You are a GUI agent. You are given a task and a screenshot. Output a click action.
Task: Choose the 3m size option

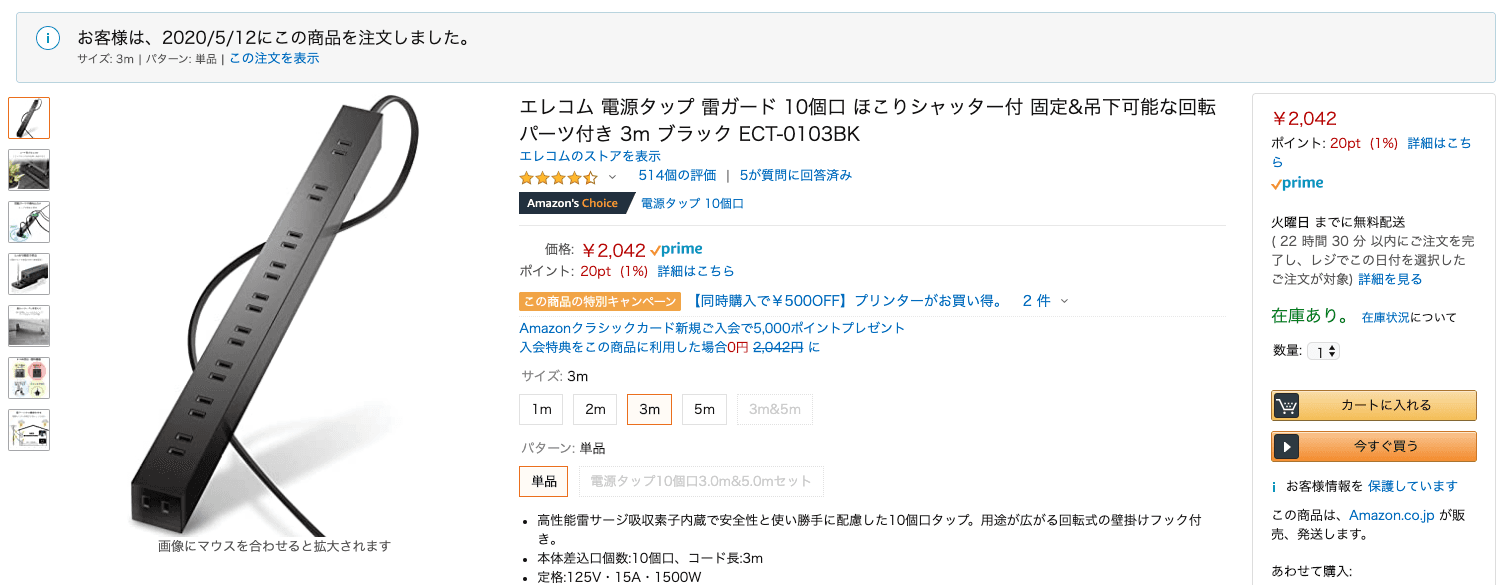pos(649,409)
